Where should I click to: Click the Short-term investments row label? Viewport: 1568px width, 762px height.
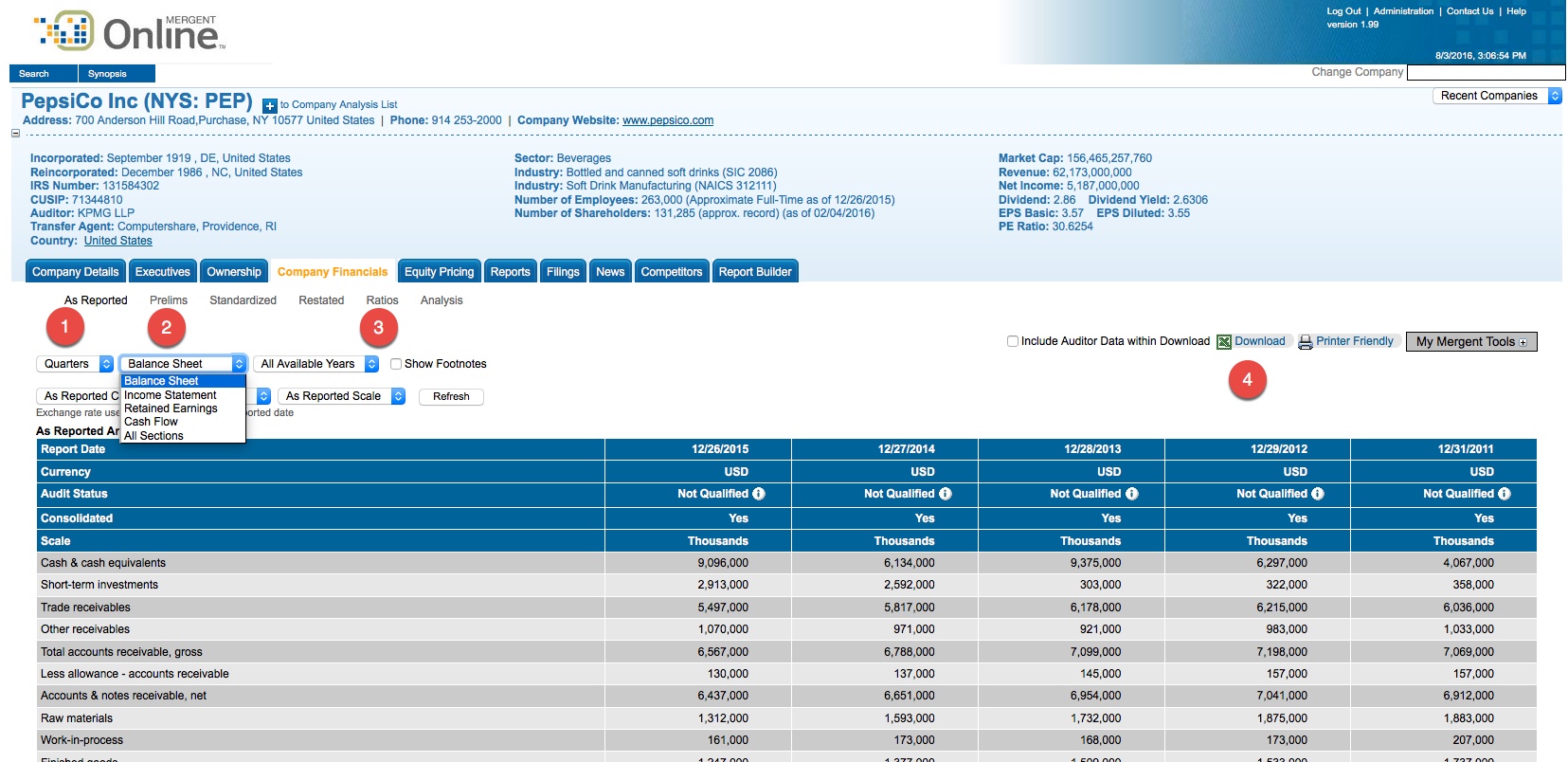99,585
